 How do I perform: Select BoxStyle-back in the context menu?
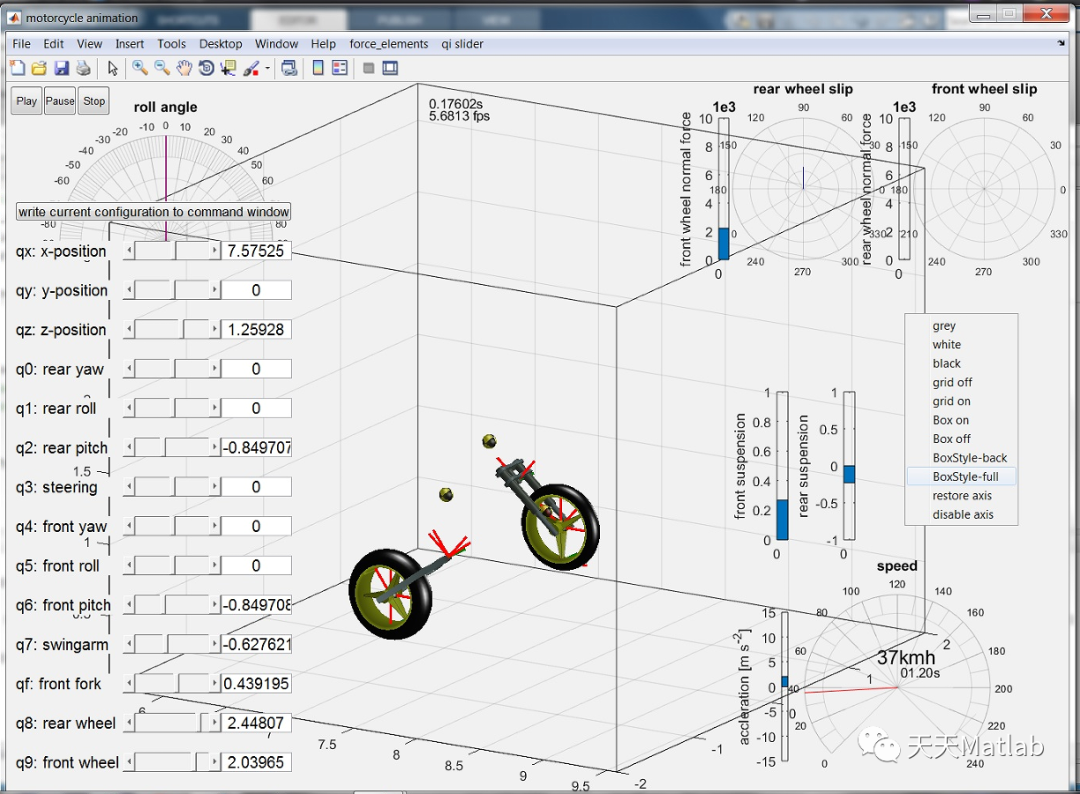[x=961, y=458]
